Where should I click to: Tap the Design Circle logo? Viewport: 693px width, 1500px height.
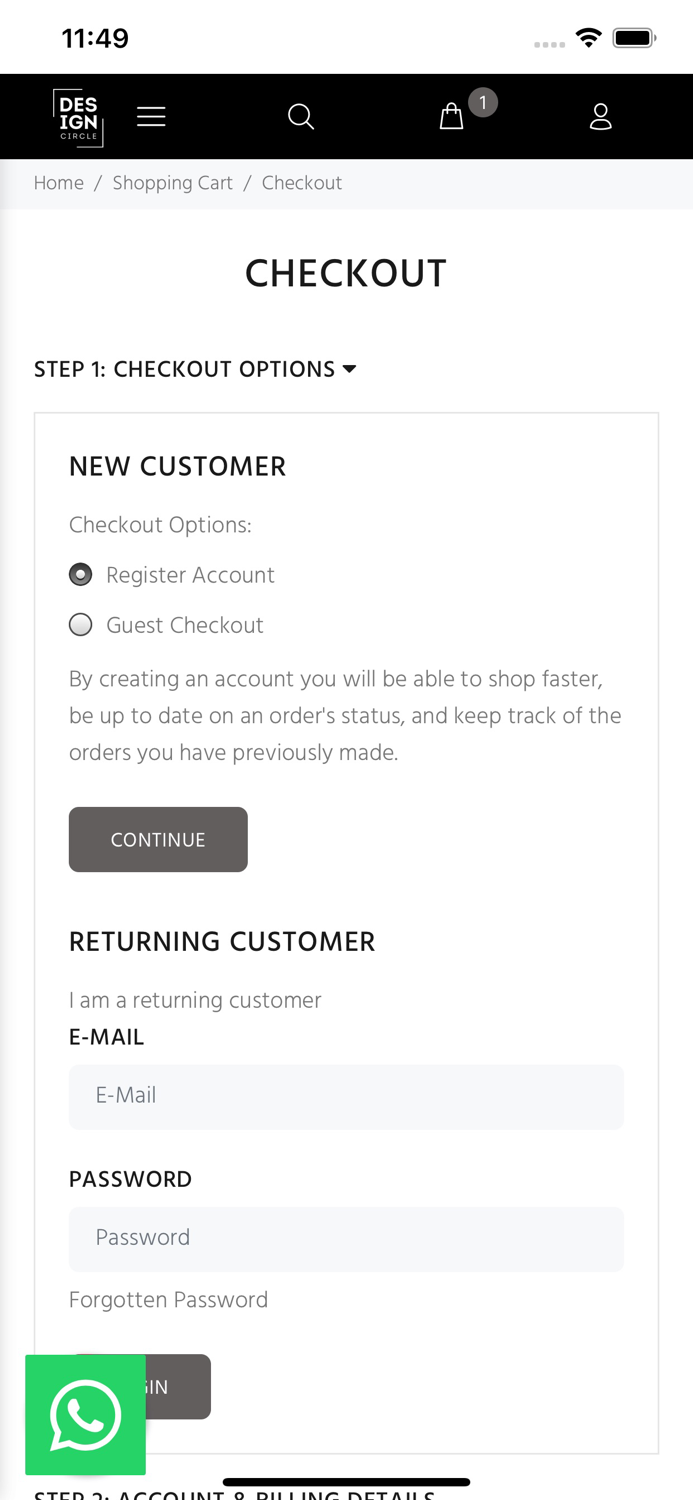[78, 117]
